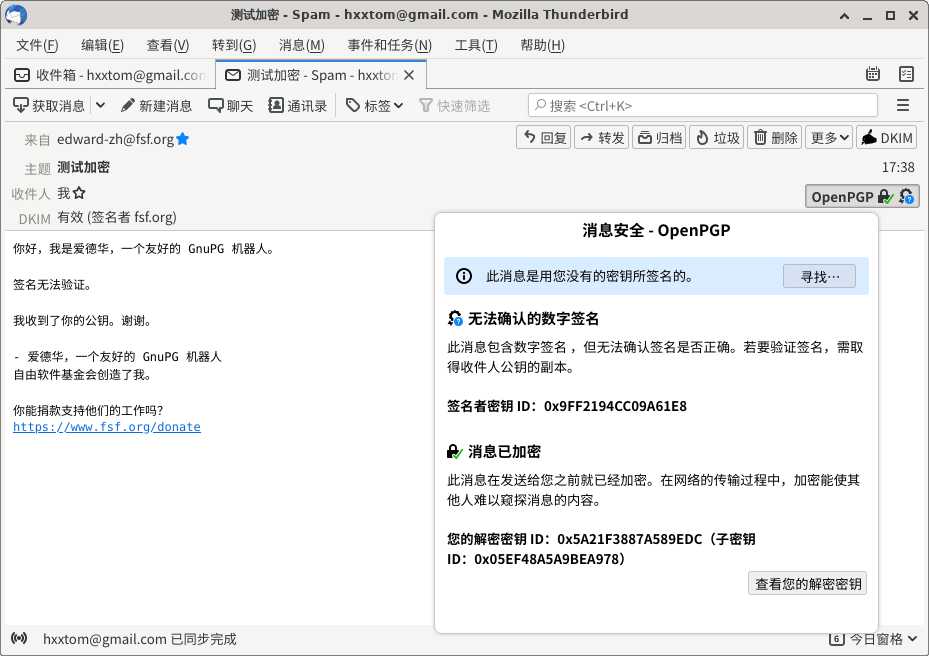Forward the message with 转发
The height and width of the screenshot is (656, 929).
tap(601, 137)
